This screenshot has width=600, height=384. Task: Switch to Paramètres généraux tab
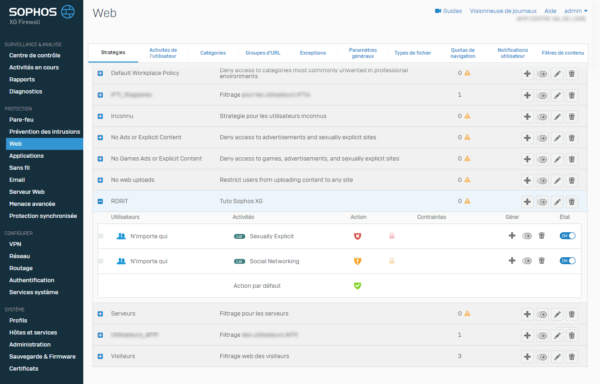[x=363, y=53]
